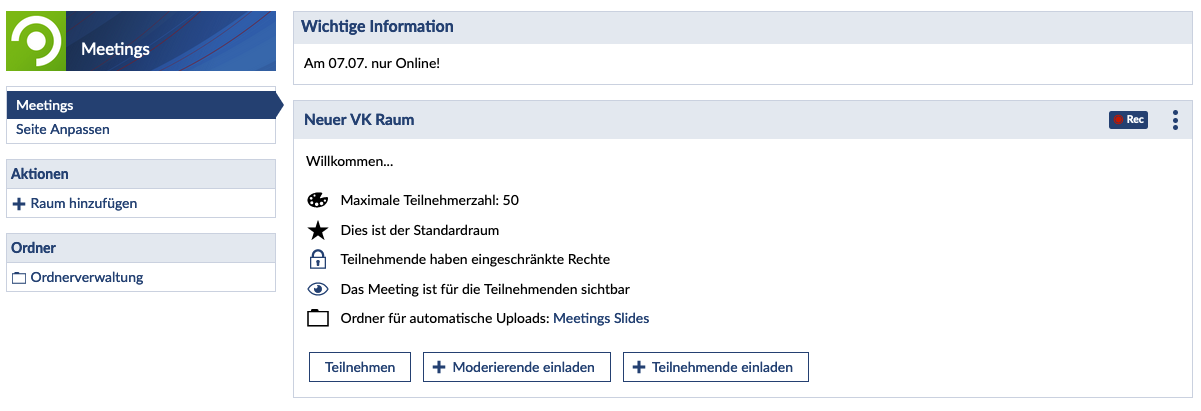Click the green Stud.IP Meetings logo
Viewport: 1201px width, 411px height.
coord(36,41)
